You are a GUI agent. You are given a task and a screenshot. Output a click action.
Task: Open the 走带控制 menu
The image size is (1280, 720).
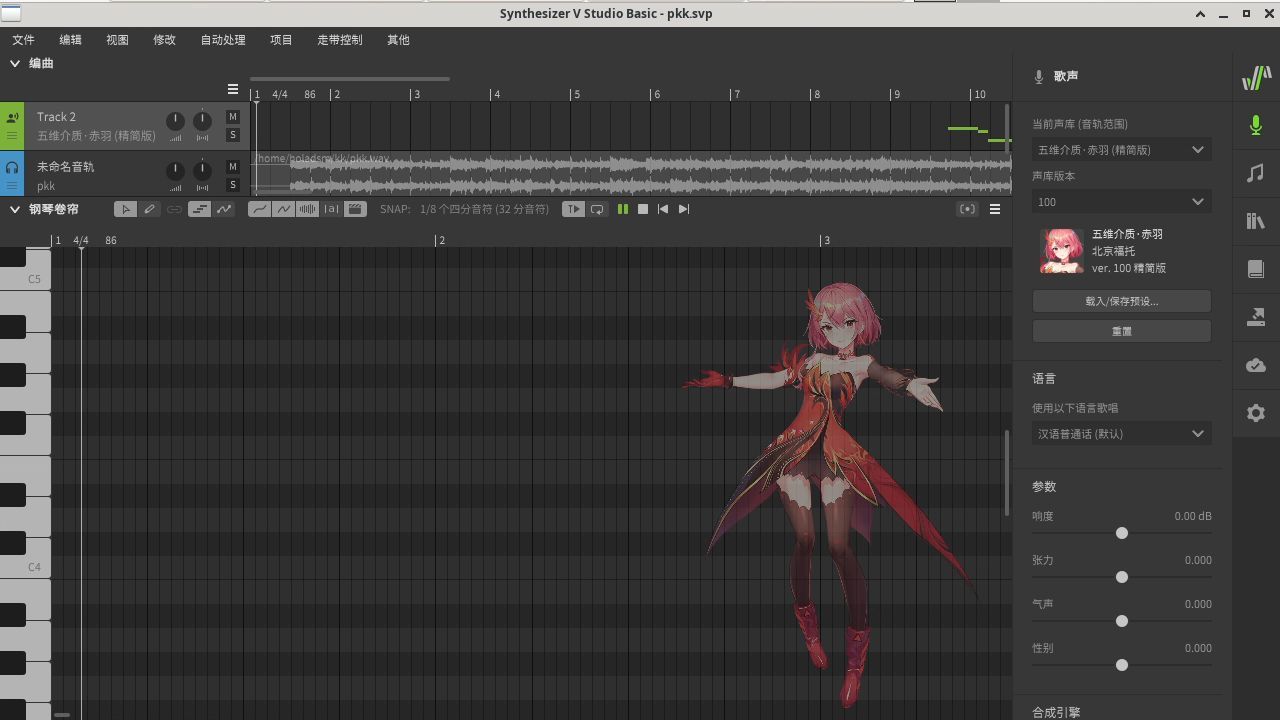pyautogui.click(x=339, y=40)
